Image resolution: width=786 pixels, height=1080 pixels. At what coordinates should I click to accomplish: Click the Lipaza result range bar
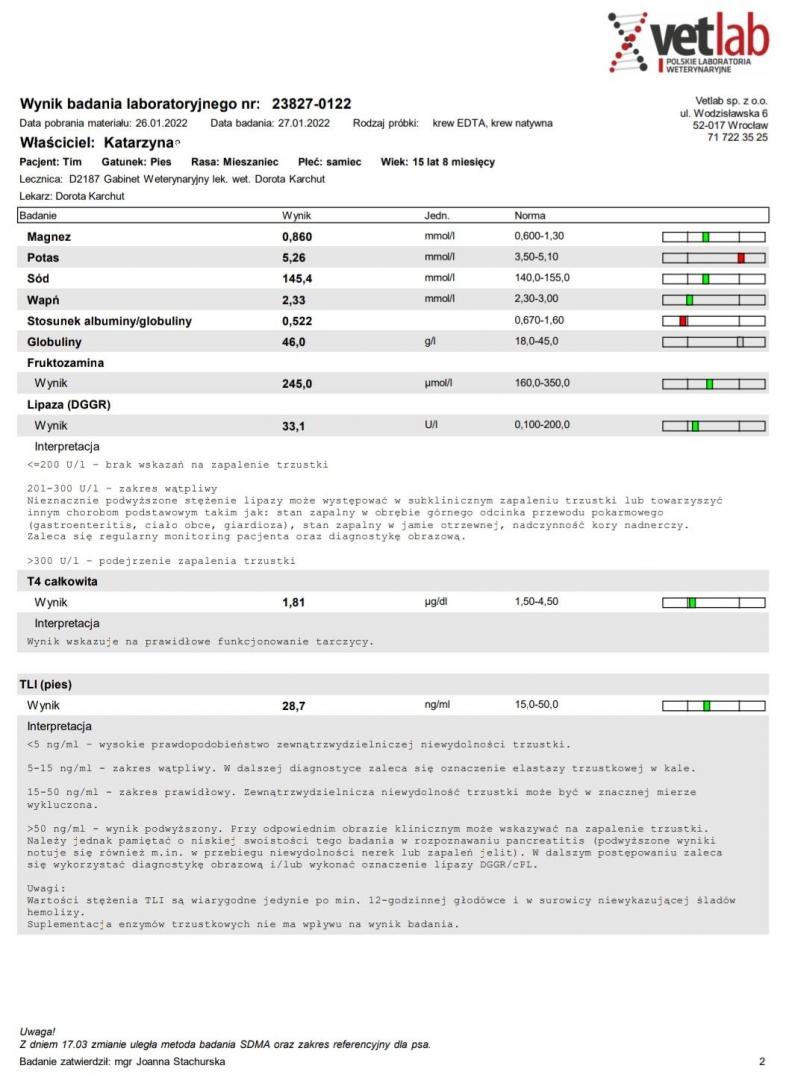coord(714,426)
